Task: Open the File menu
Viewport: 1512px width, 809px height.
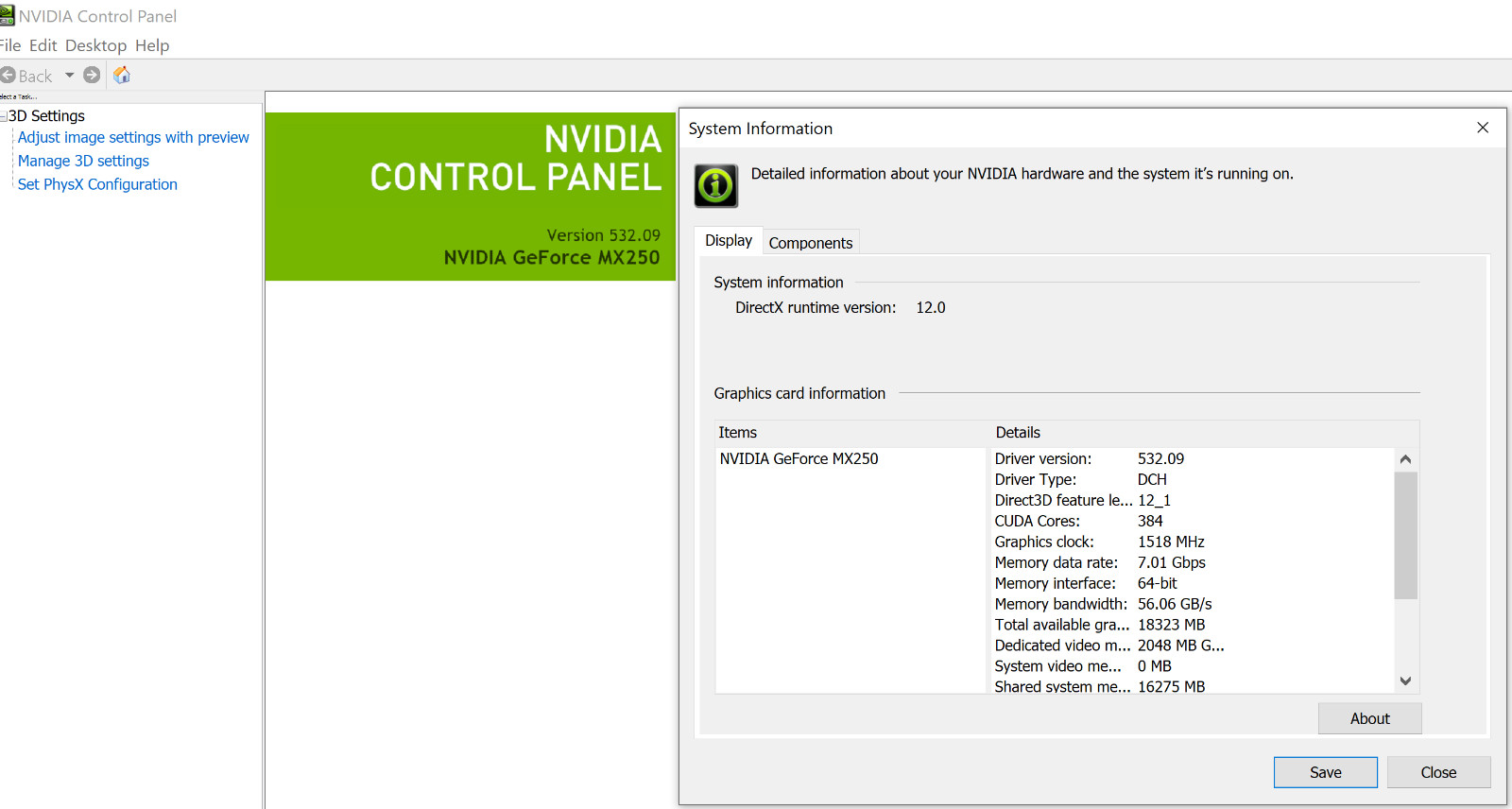Action: [9, 45]
